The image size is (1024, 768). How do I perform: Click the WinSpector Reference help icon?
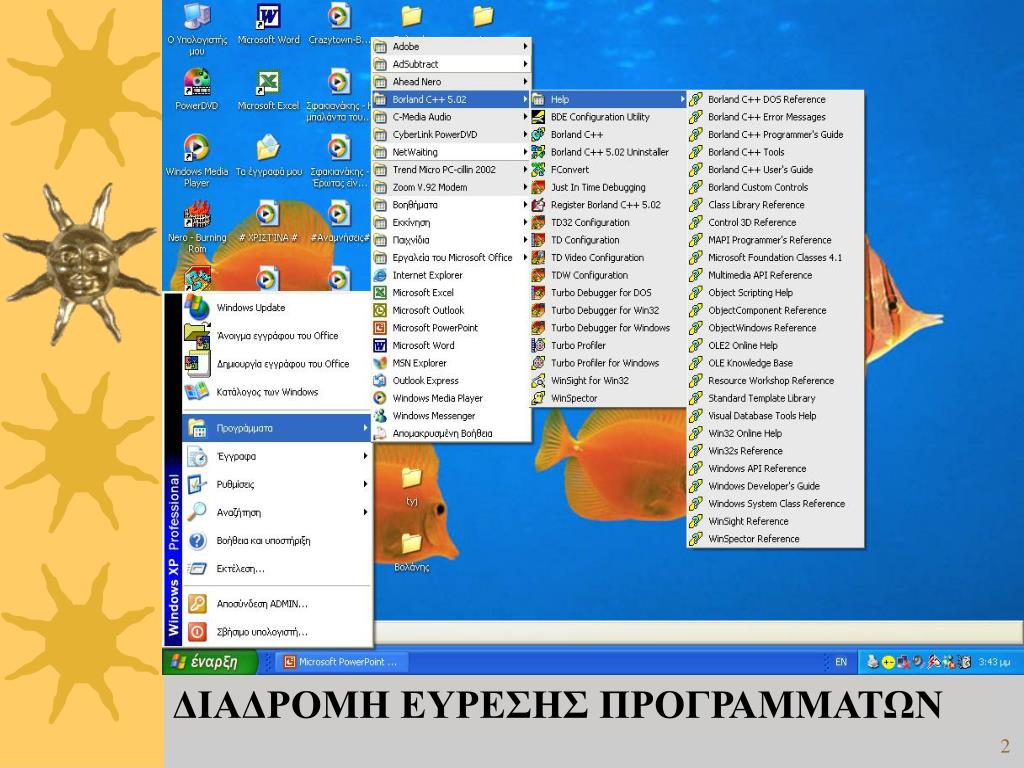click(696, 539)
